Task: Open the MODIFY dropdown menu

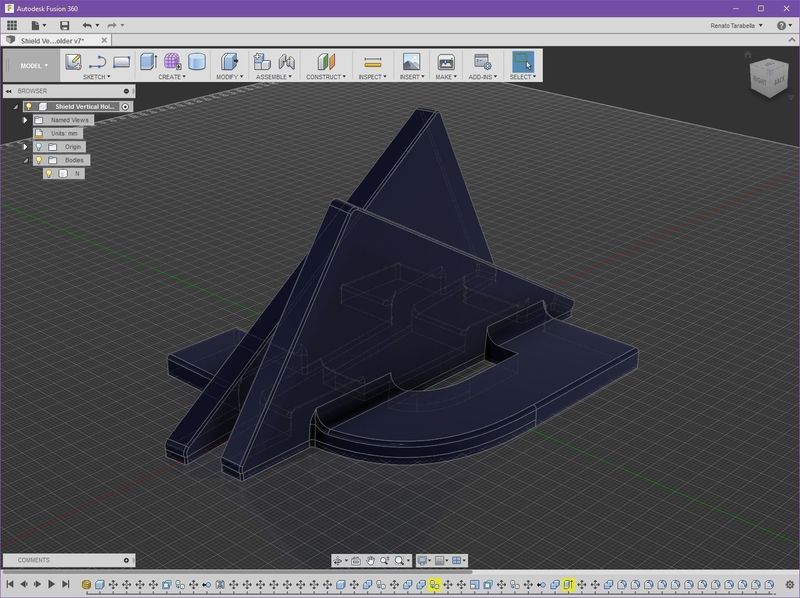Action: [x=230, y=77]
